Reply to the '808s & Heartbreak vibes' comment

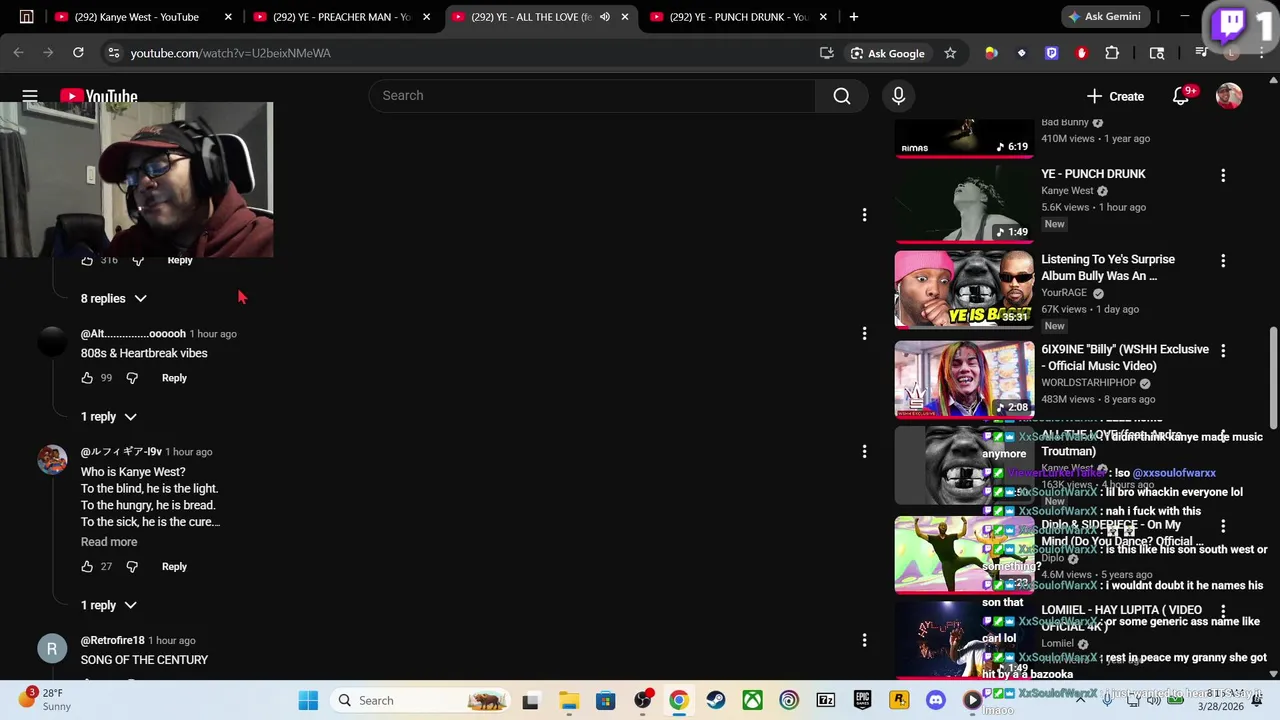[174, 378]
